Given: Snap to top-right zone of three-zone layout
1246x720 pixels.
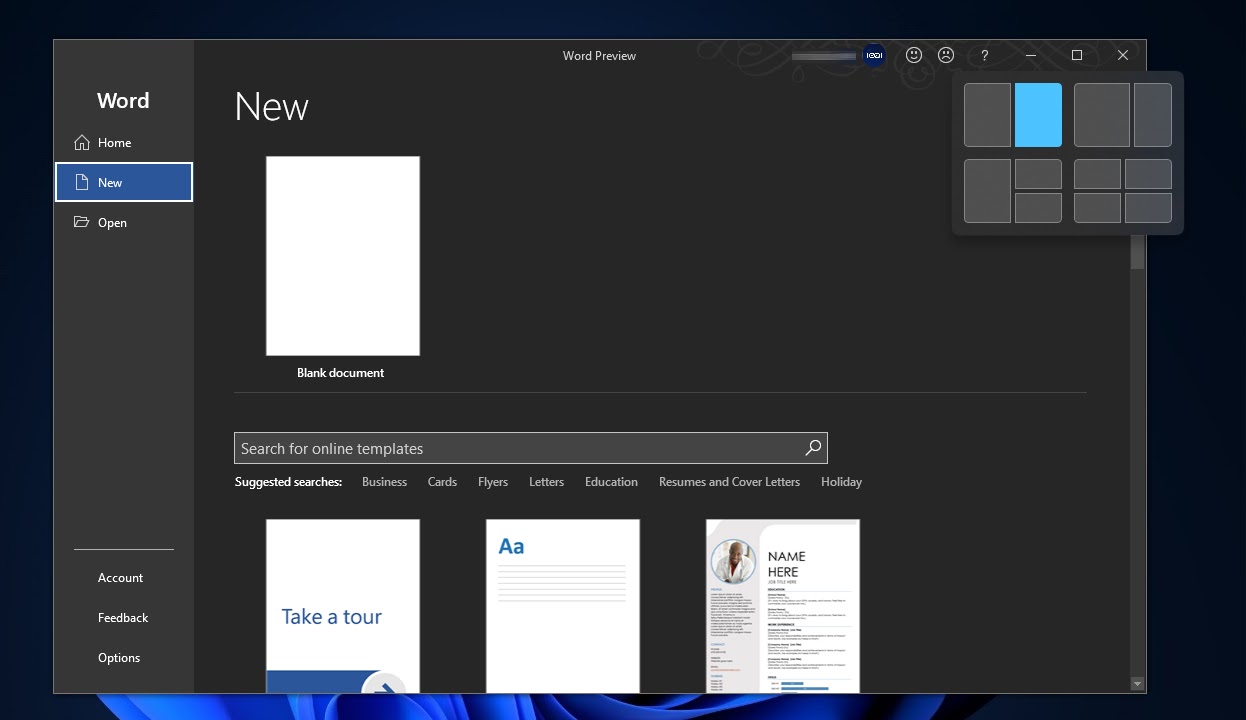Looking at the screenshot, I should [x=1038, y=174].
